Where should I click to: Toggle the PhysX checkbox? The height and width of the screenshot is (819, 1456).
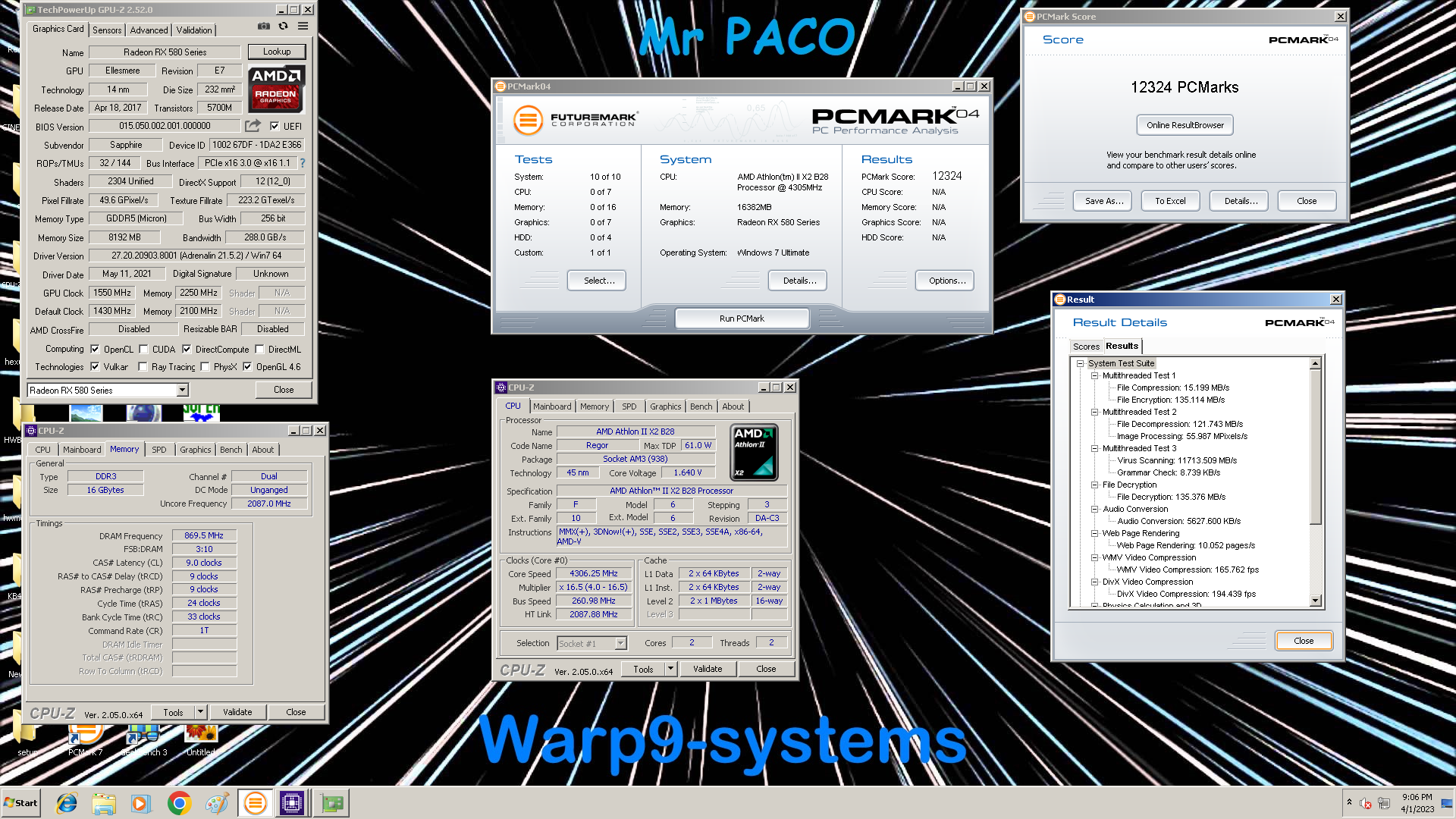[x=205, y=367]
